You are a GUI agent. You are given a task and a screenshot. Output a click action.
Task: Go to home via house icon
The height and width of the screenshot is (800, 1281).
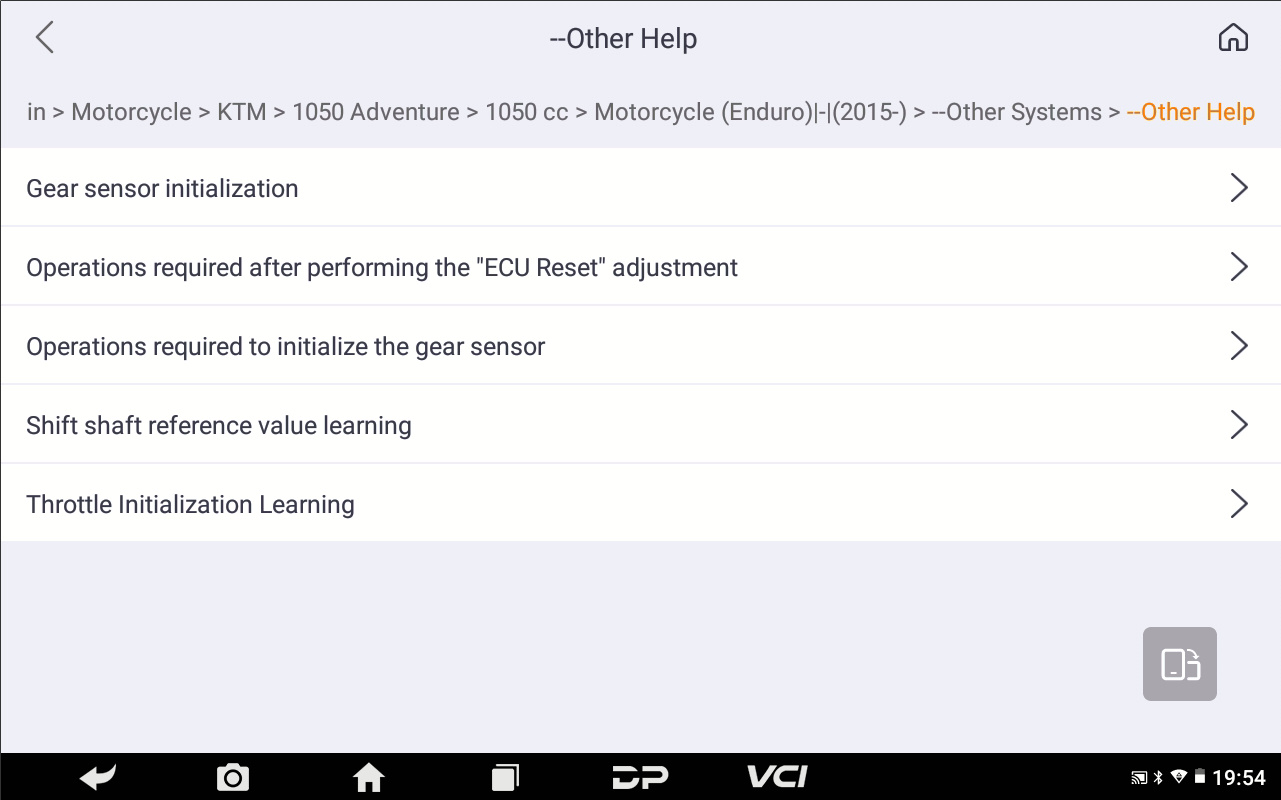(x=1233, y=38)
